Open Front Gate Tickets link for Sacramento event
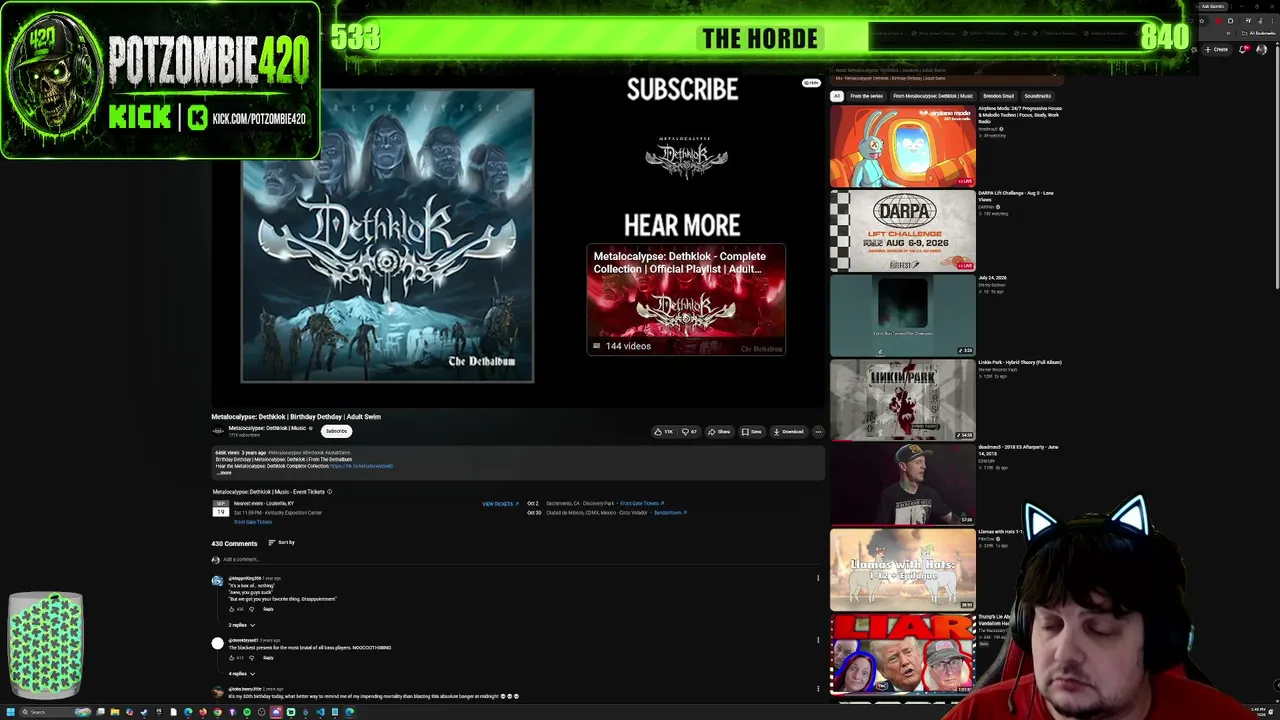 click(642, 504)
